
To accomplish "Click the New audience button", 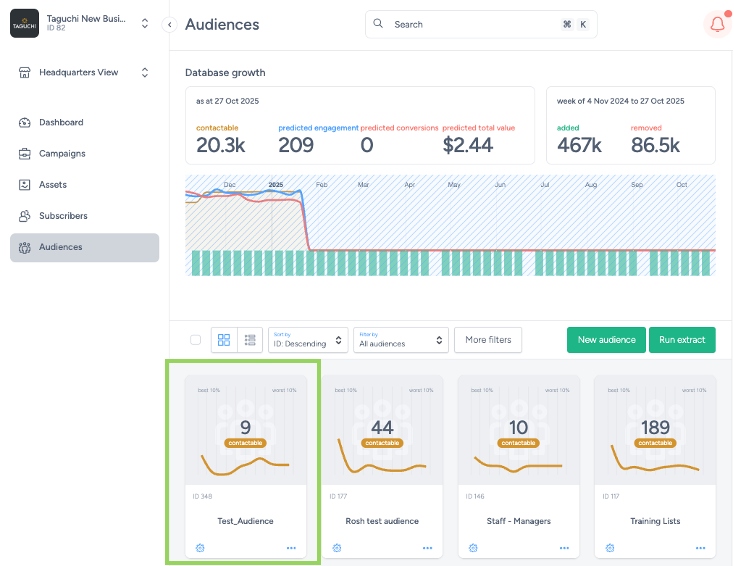I will click(x=606, y=340).
